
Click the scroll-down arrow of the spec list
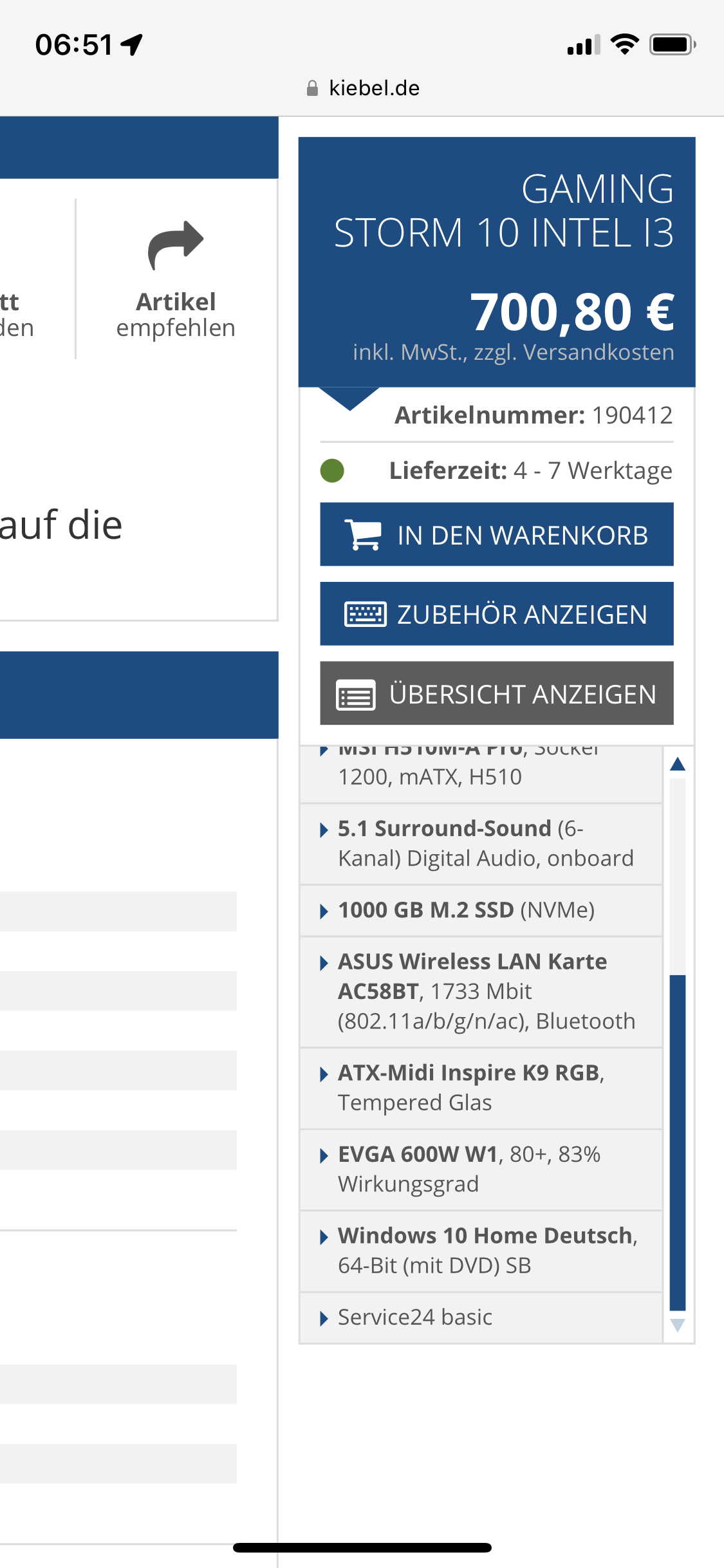point(678,1325)
